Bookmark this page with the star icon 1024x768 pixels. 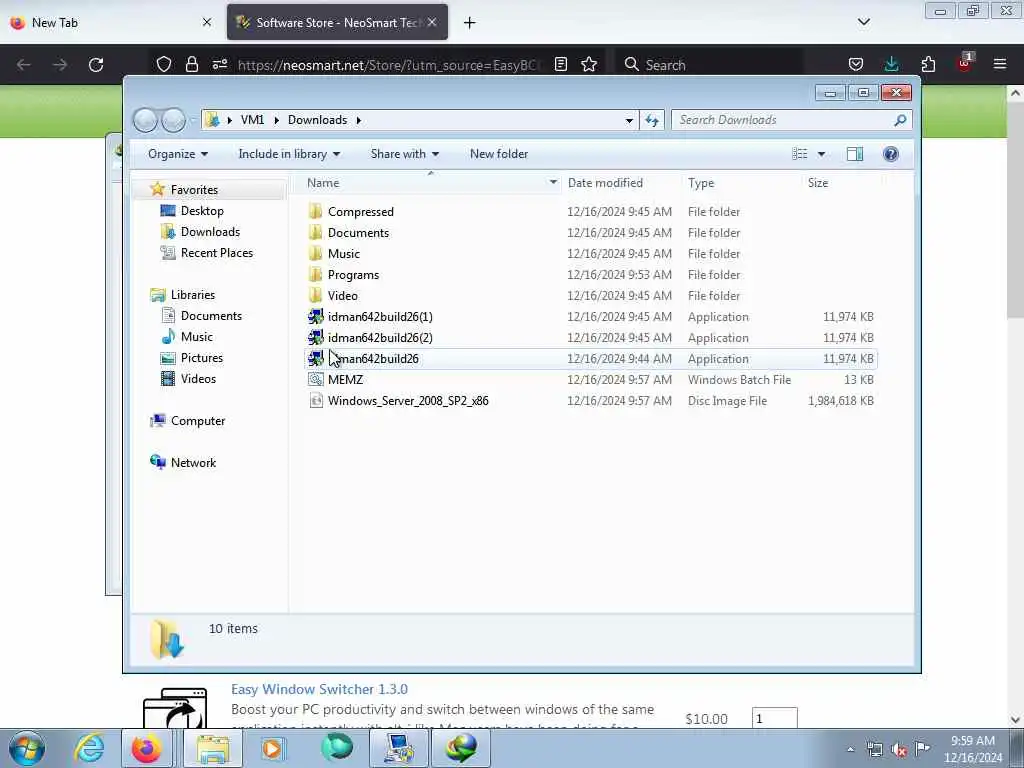pyautogui.click(x=589, y=64)
